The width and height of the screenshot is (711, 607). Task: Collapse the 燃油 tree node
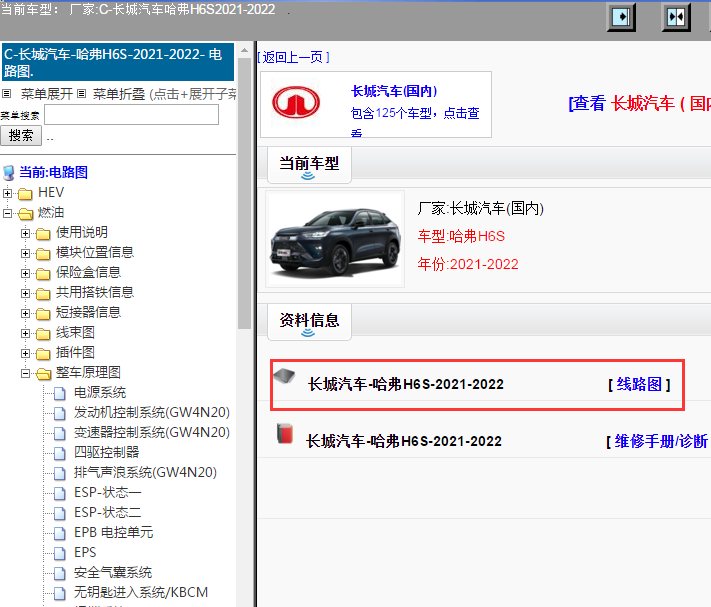7,213
